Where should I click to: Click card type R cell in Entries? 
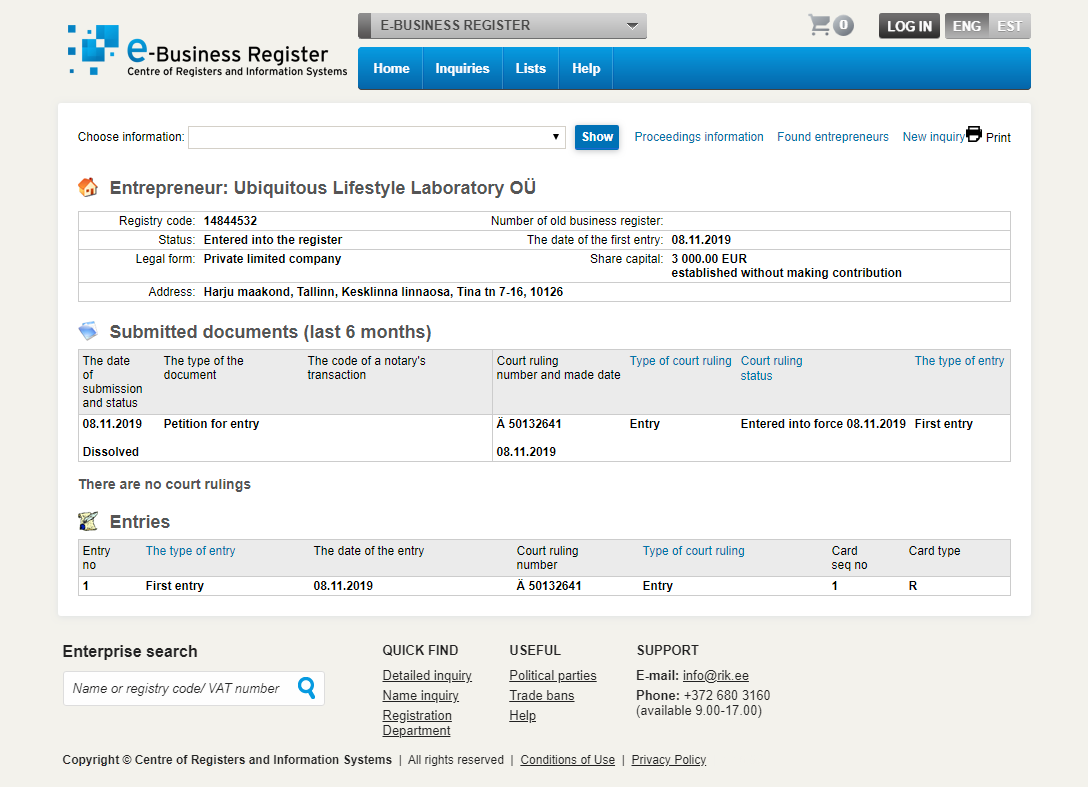click(913, 586)
